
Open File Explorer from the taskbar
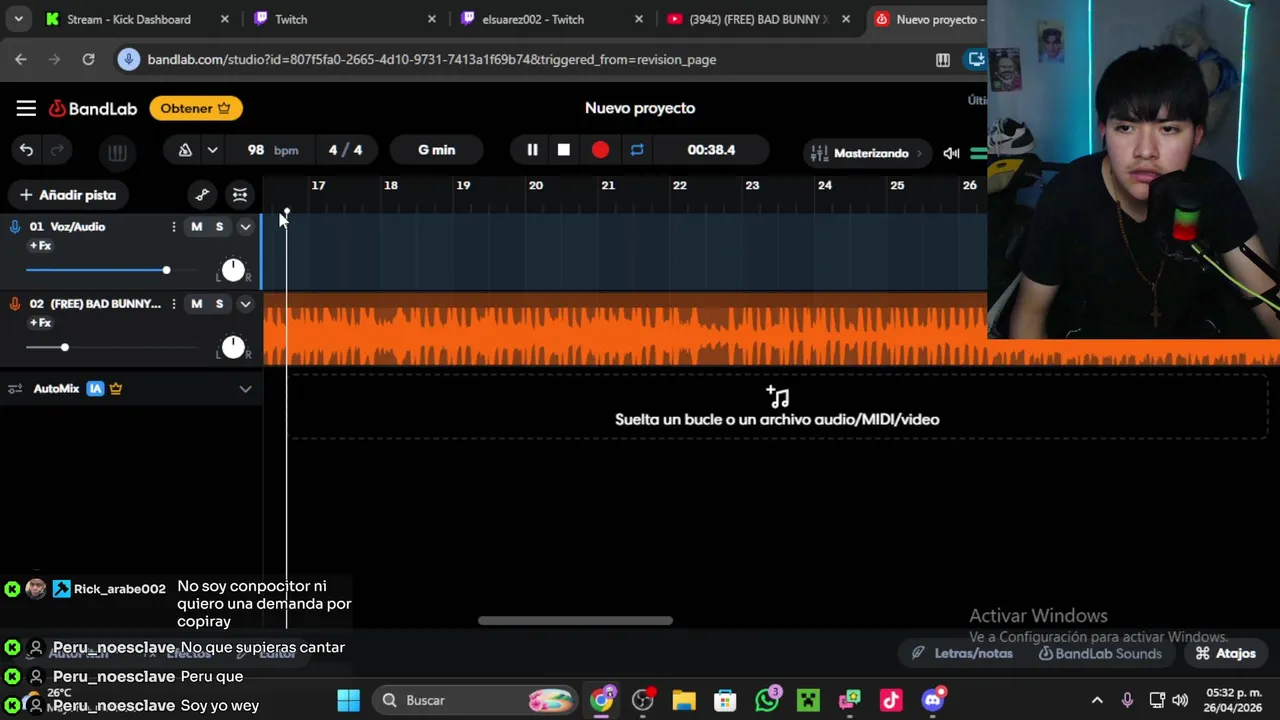[684, 700]
